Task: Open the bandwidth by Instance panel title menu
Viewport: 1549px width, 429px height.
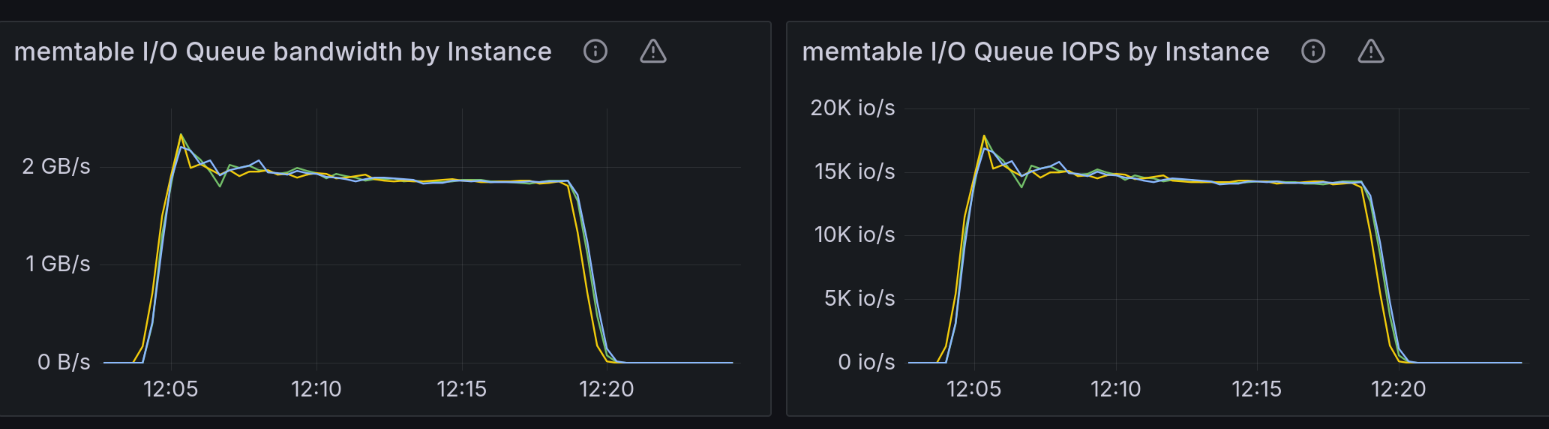Action: (283, 52)
